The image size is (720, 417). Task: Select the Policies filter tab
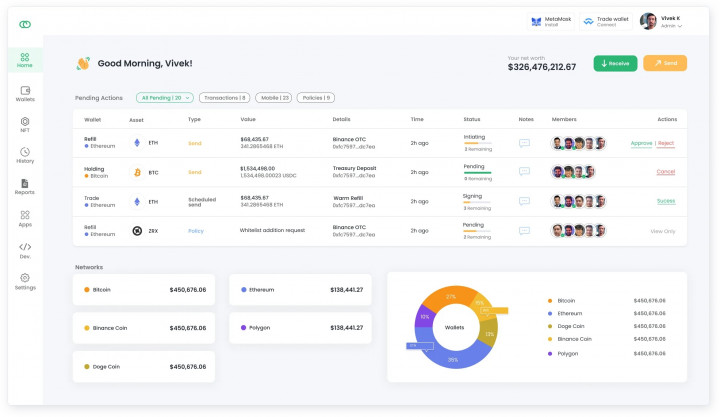coord(316,98)
